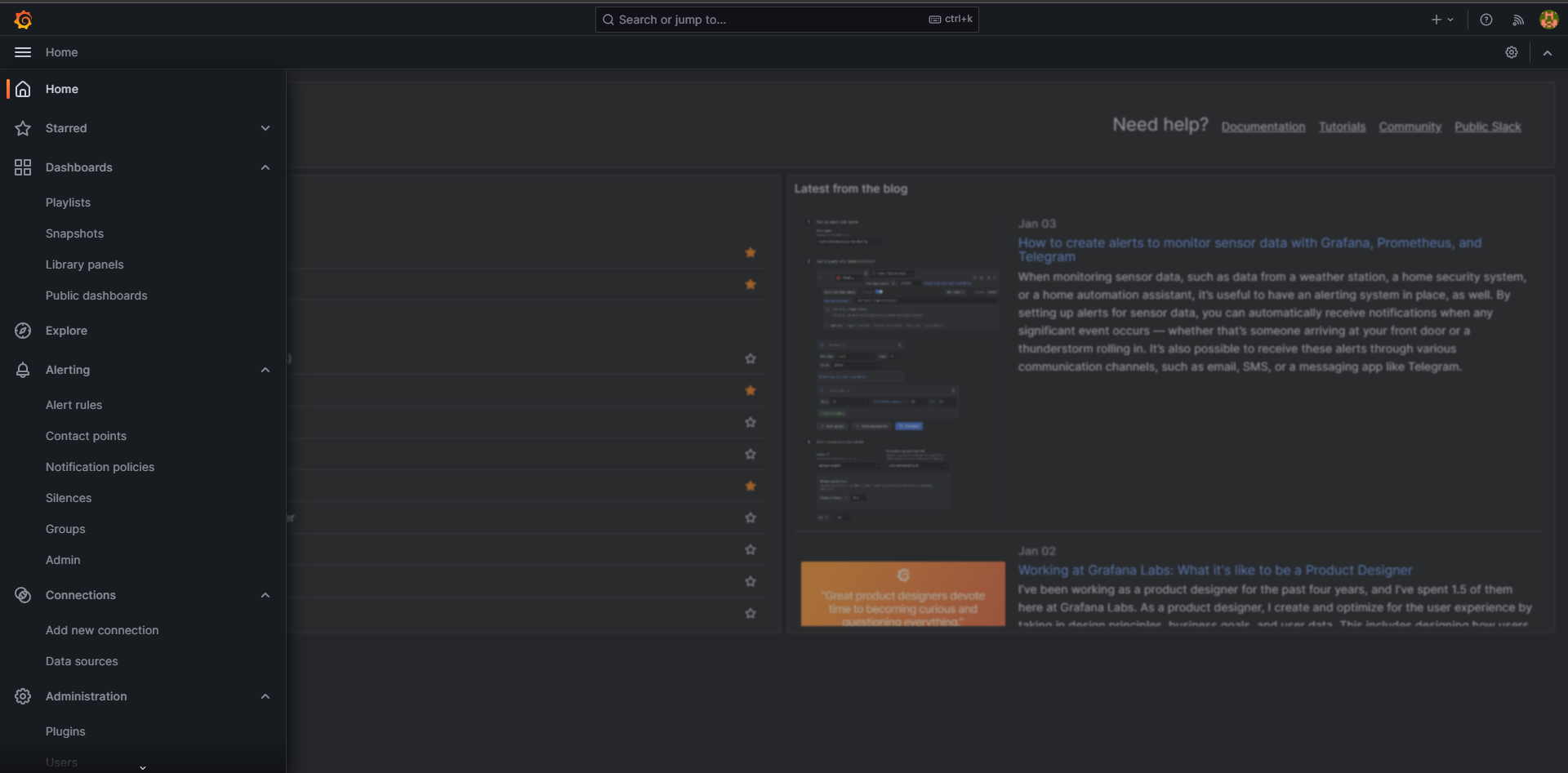Collapse the top bar with the up chevron
Image resolution: width=1568 pixels, height=773 pixels.
1548,52
